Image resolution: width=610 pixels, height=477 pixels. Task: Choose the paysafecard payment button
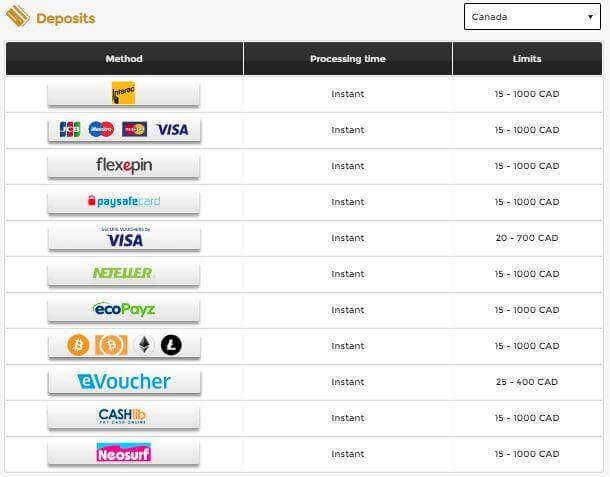click(124, 202)
